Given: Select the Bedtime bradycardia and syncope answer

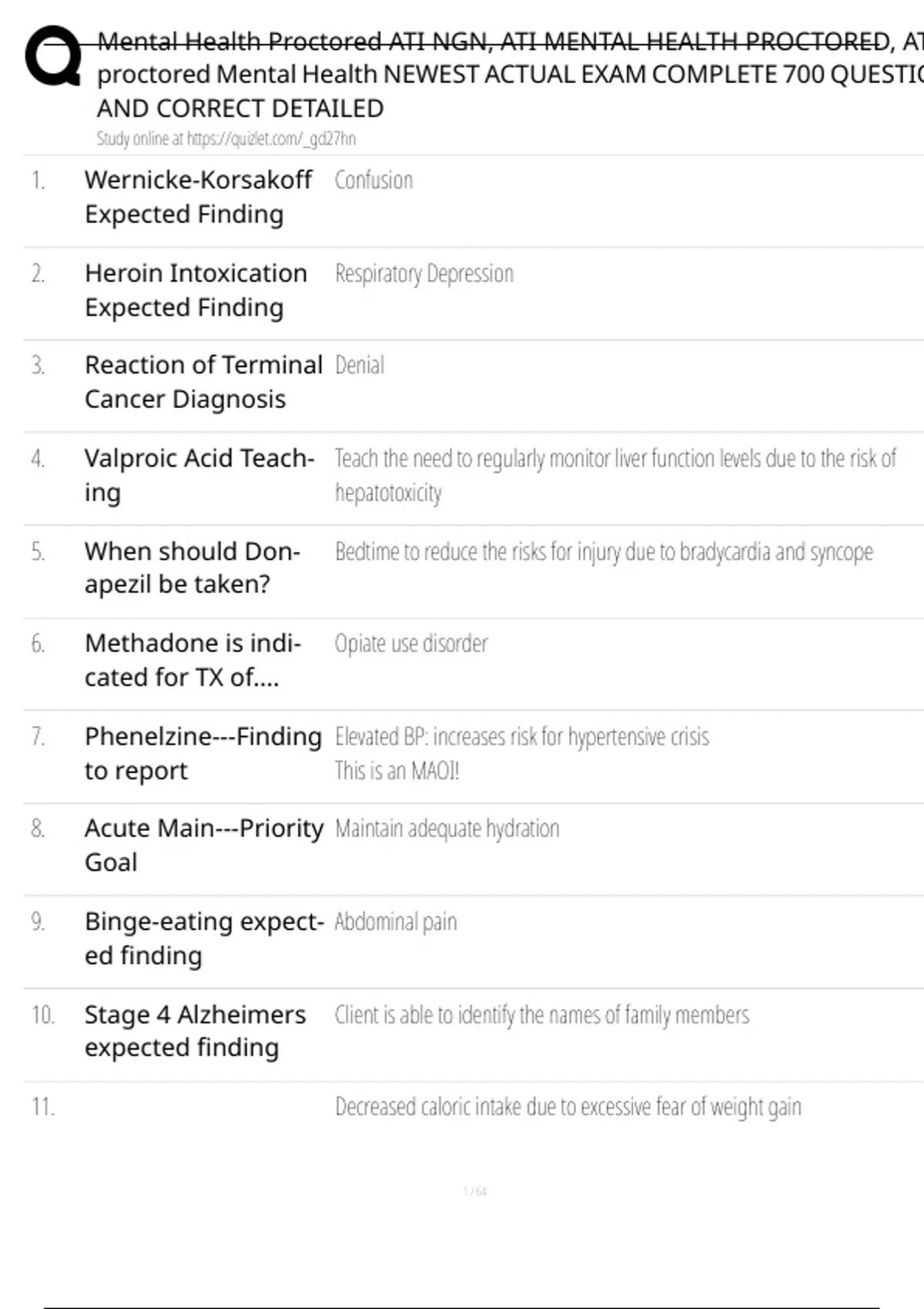Looking at the screenshot, I should [604, 552].
